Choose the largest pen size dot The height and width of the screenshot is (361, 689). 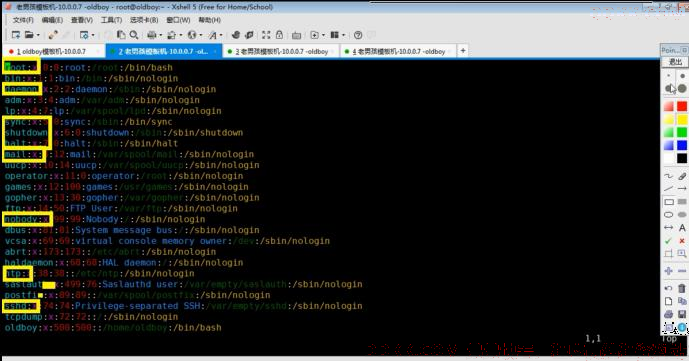(x=682, y=89)
